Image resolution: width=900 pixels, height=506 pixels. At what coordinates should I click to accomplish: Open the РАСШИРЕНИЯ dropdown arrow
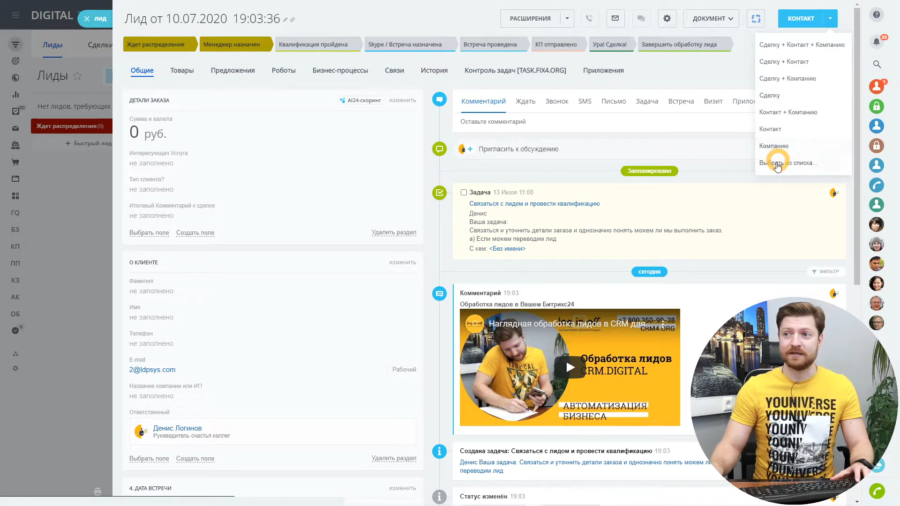click(567, 18)
